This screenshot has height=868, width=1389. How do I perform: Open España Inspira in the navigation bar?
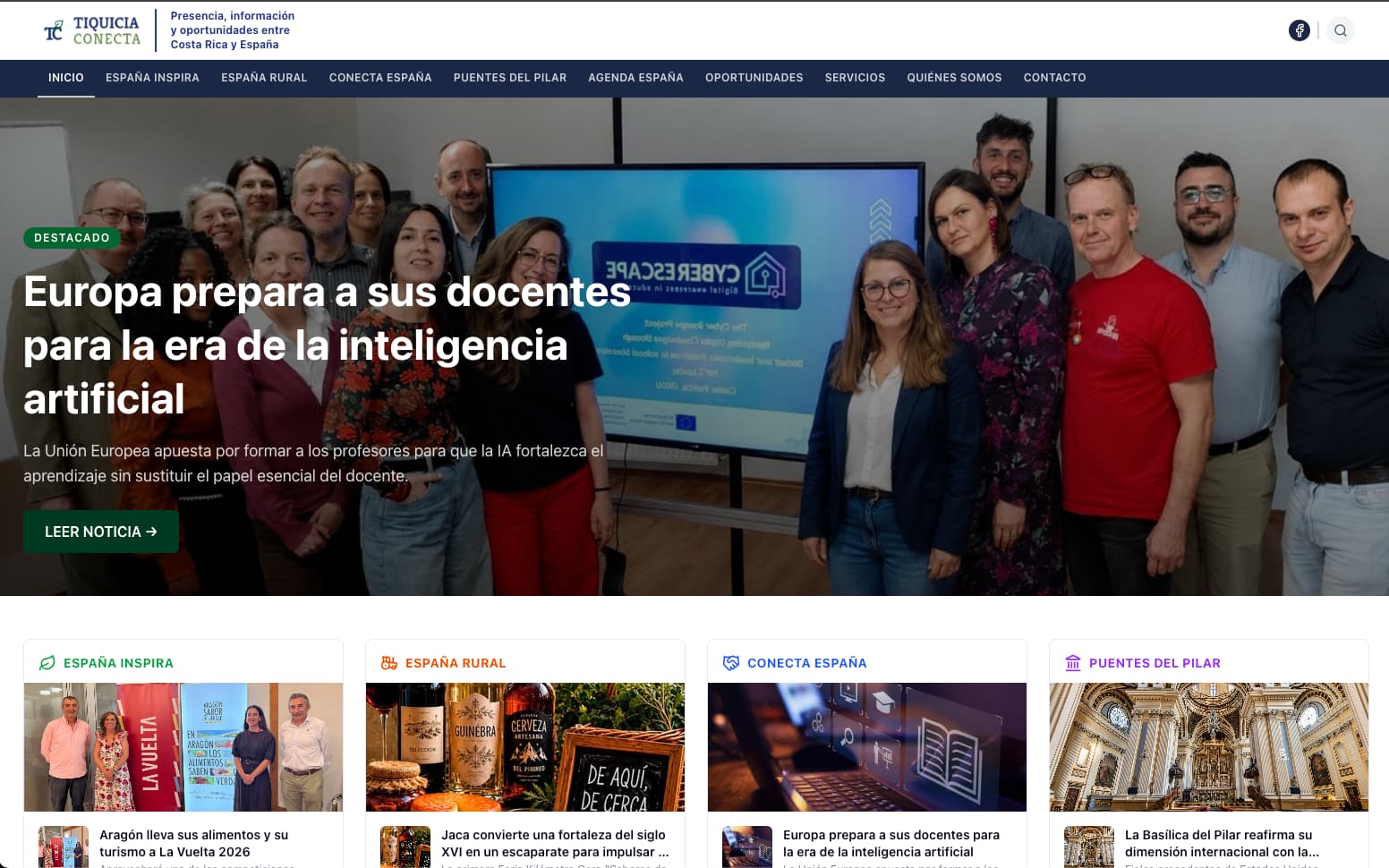(x=152, y=78)
